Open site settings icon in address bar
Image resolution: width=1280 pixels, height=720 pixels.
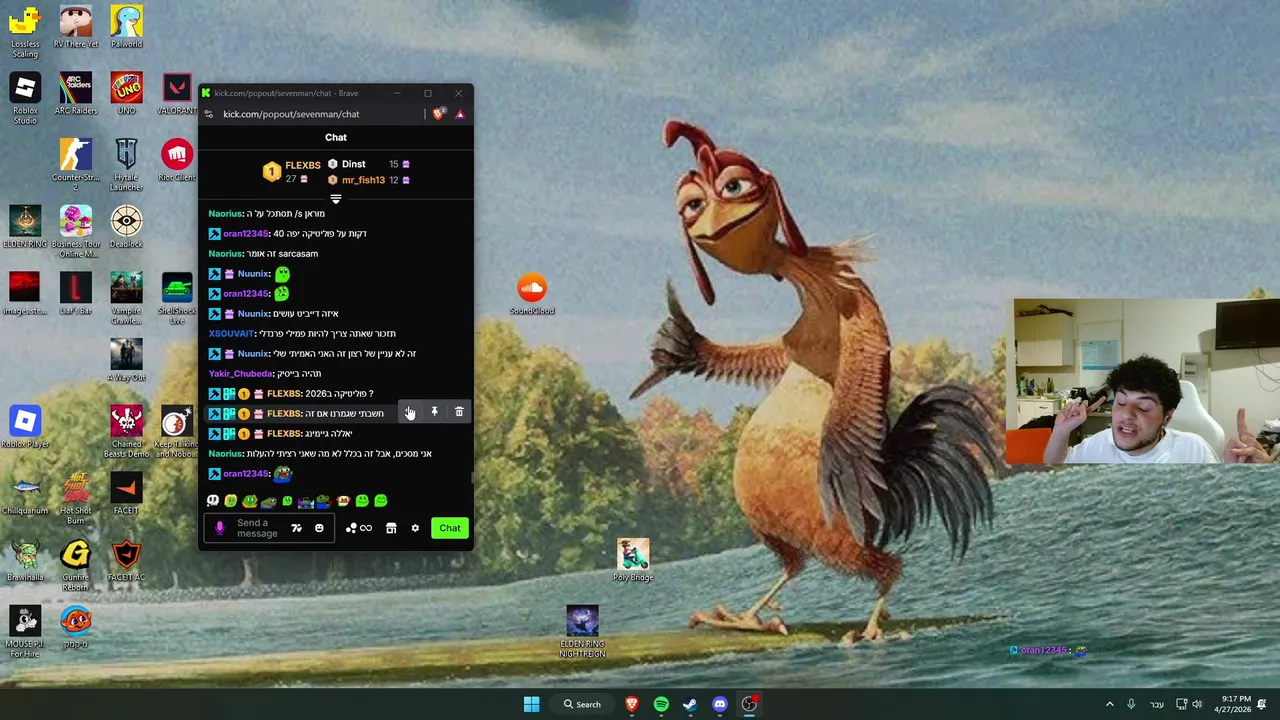[208, 114]
